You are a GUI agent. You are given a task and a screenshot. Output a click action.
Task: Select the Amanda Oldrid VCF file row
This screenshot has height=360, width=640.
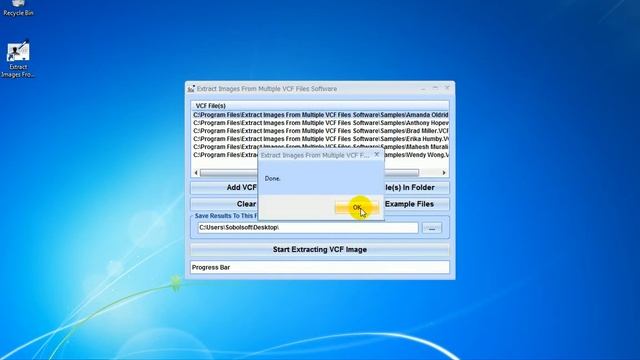point(320,115)
